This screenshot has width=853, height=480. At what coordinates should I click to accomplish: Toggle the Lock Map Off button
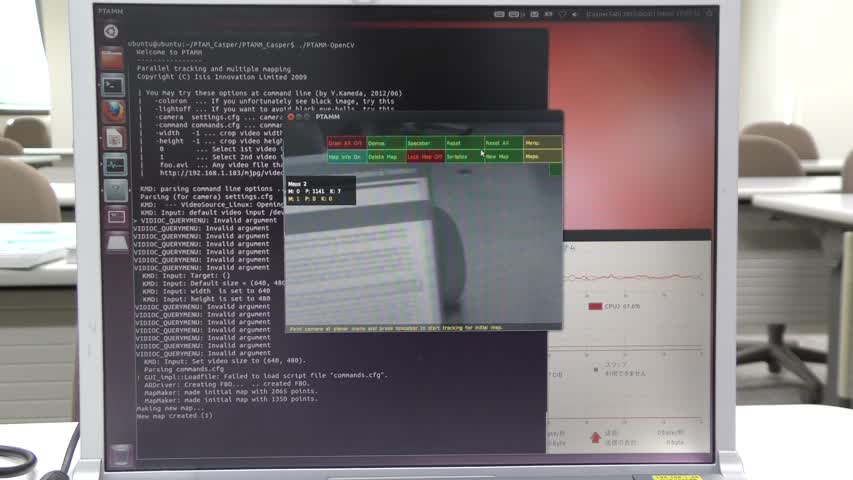tap(425, 157)
